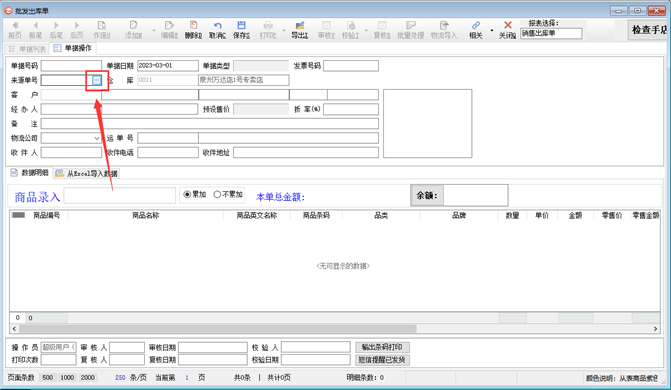
Task: Click the 收件人 recipient field
Action: (x=71, y=152)
